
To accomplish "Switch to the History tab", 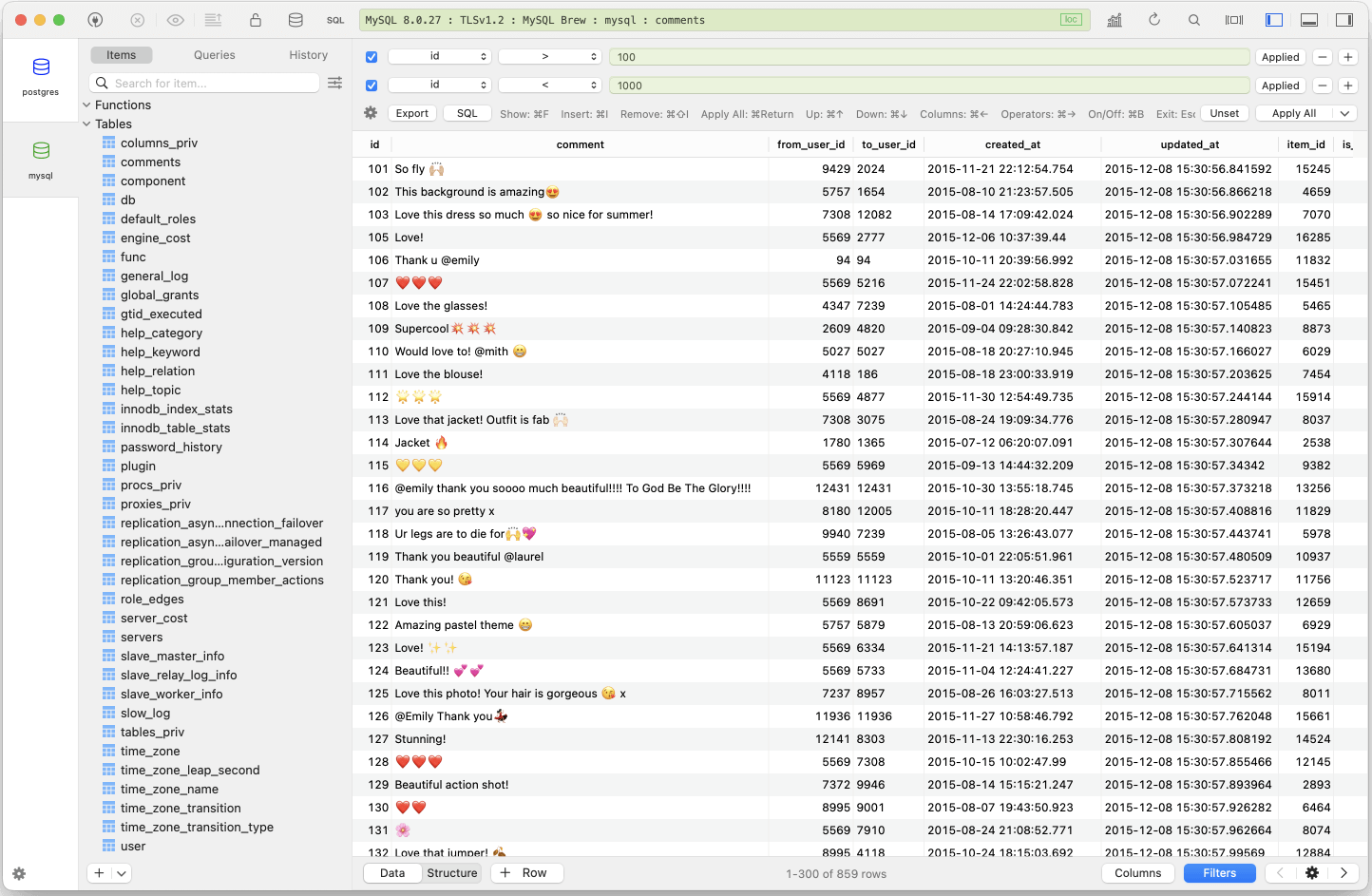I will (x=309, y=55).
